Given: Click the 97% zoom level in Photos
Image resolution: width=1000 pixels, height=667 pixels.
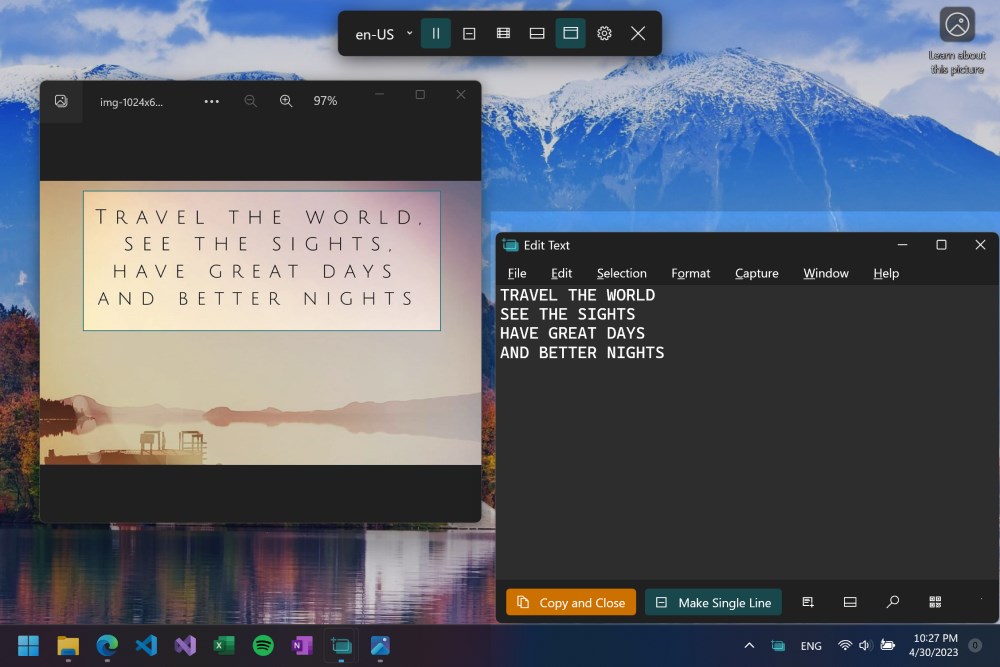Looking at the screenshot, I should click(x=325, y=101).
